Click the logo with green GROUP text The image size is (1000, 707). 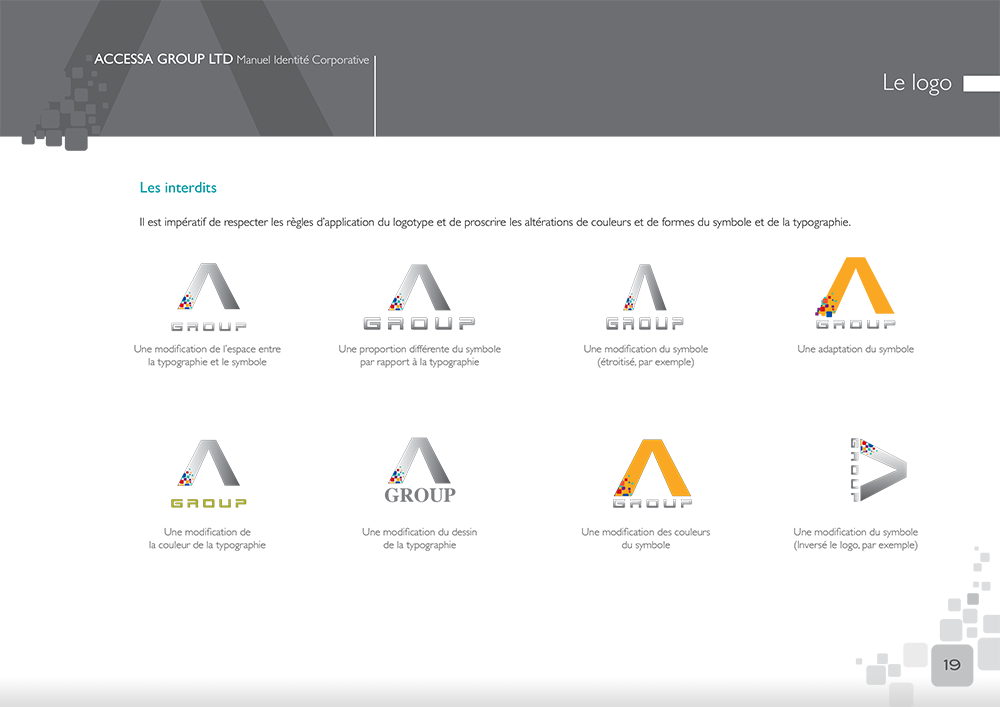[x=208, y=474]
